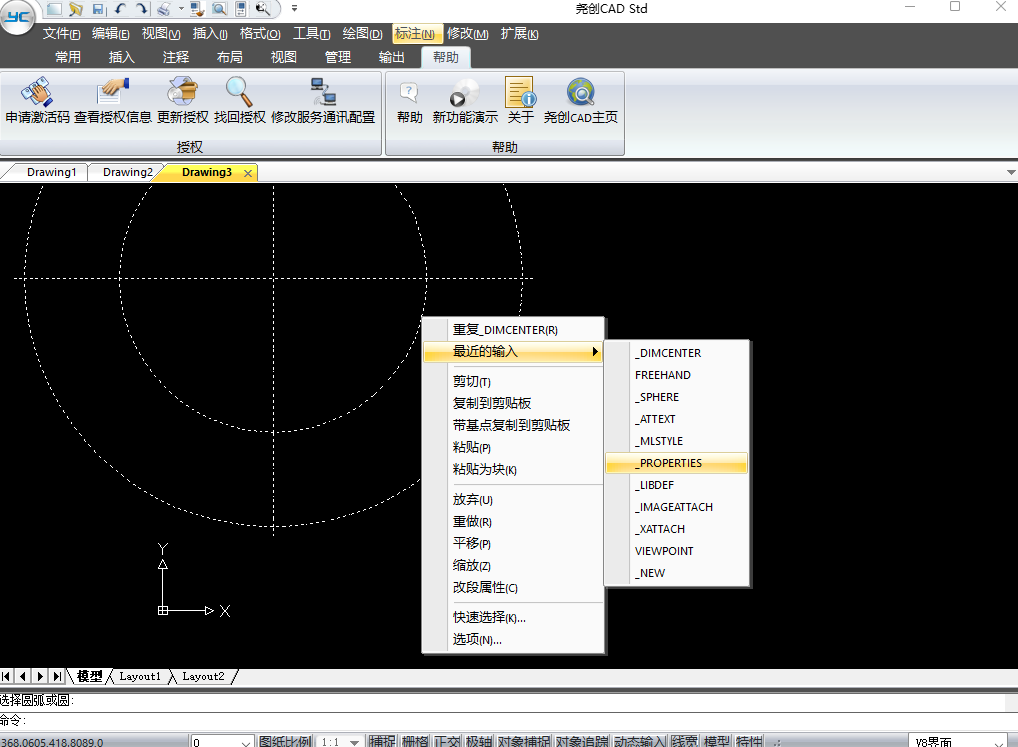The height and width of the screenshot is (747, 1018).
Task: Toggle 栅格 grid display in status bar
Action: [414, 741]
